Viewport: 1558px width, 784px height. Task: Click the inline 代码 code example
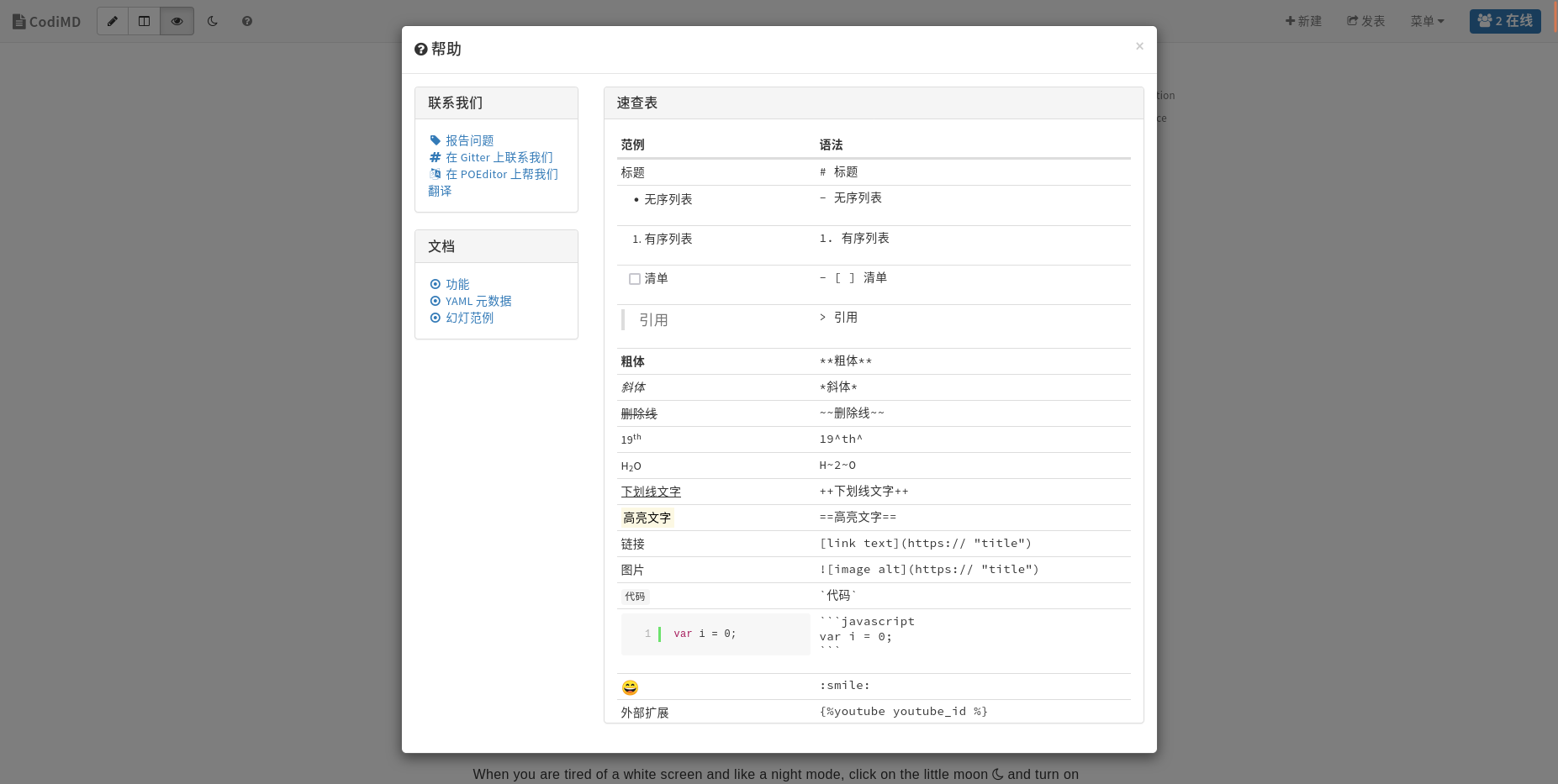click(x=635, y=597)
